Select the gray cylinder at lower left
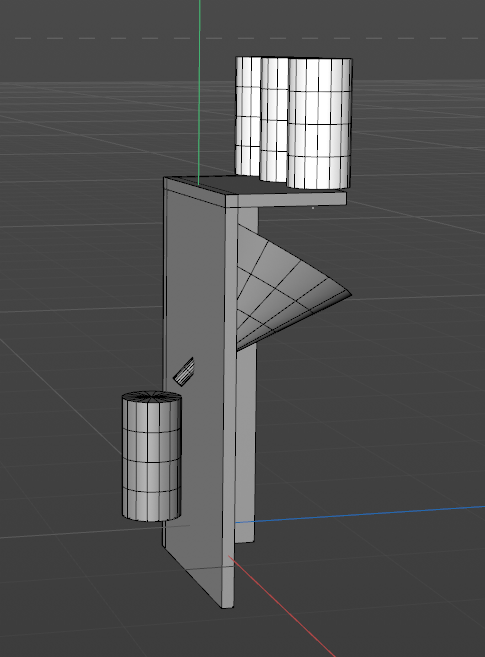This screenshot has height=657, width=485. pyautogui.click(x=152, y=457)
